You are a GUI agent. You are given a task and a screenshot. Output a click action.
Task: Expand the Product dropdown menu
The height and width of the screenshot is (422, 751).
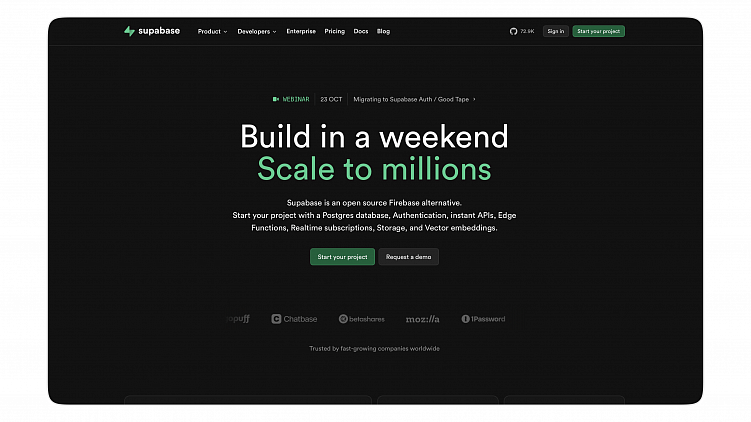[212, 32]
